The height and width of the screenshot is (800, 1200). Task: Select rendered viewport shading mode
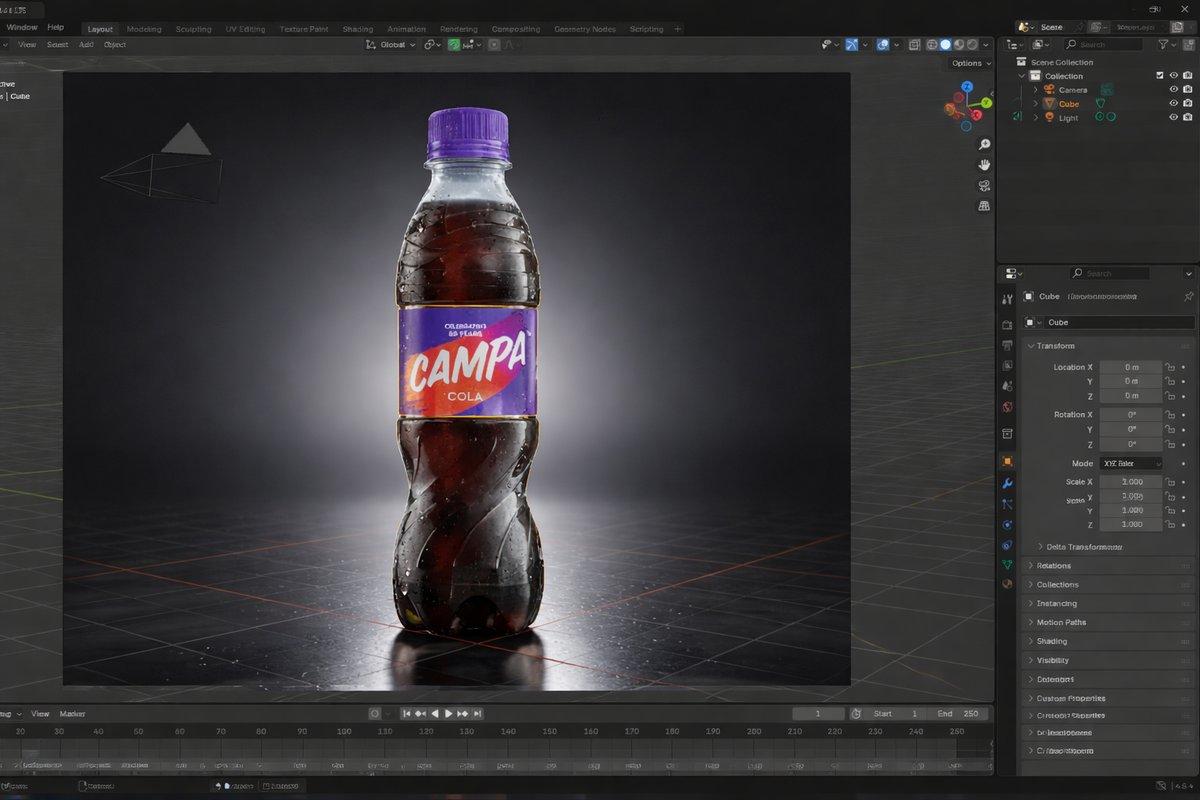(x=973, y=44)
